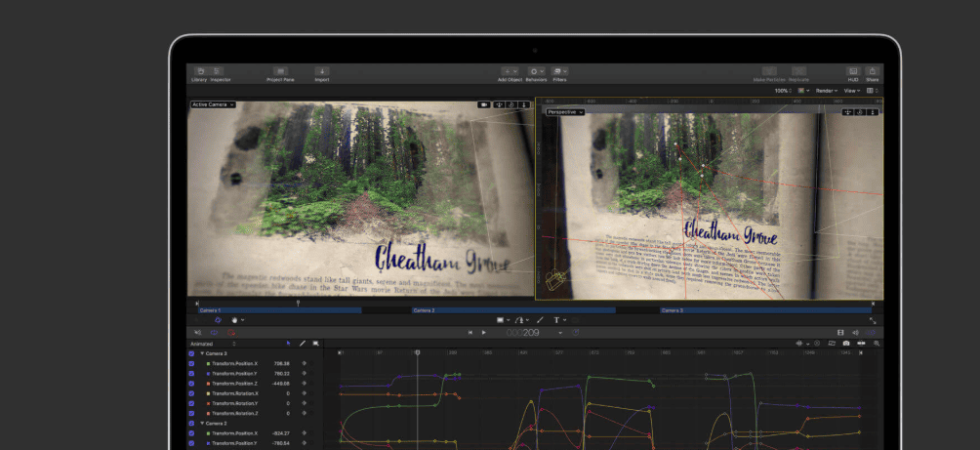This screenshot has width=980, height=450.
Task: Select the Text tool in the canvas toolbar
Action: coord(556,320)
